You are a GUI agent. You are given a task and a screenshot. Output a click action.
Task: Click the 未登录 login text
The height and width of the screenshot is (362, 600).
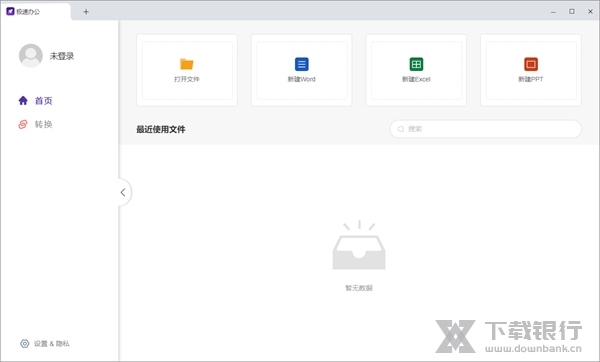(62, 56)
